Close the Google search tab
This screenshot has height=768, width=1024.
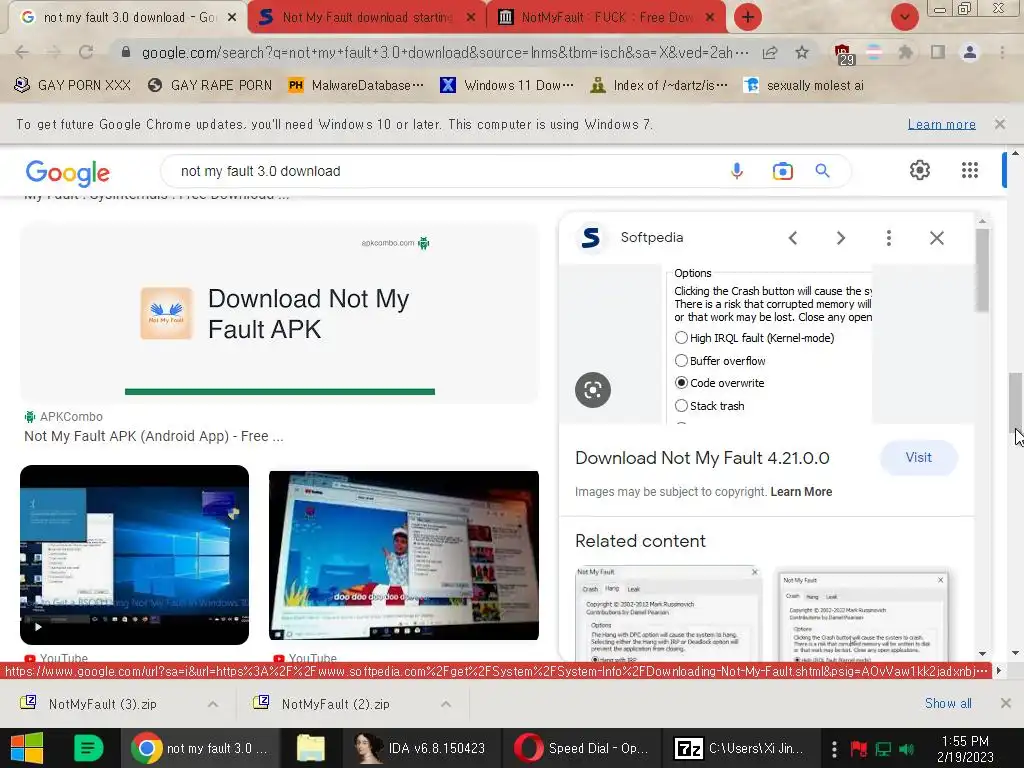pyautogui.click(x=232, y=18)
